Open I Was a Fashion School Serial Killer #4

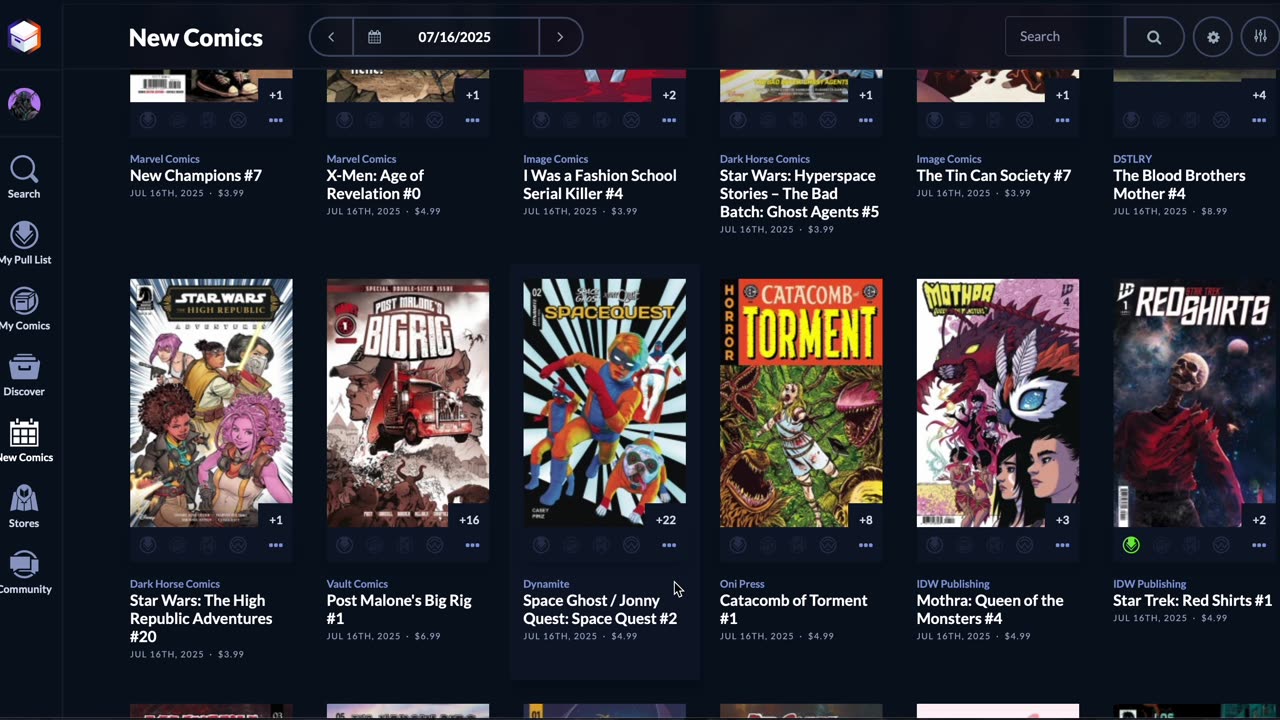pyautogui.click(x=600, y=185)
